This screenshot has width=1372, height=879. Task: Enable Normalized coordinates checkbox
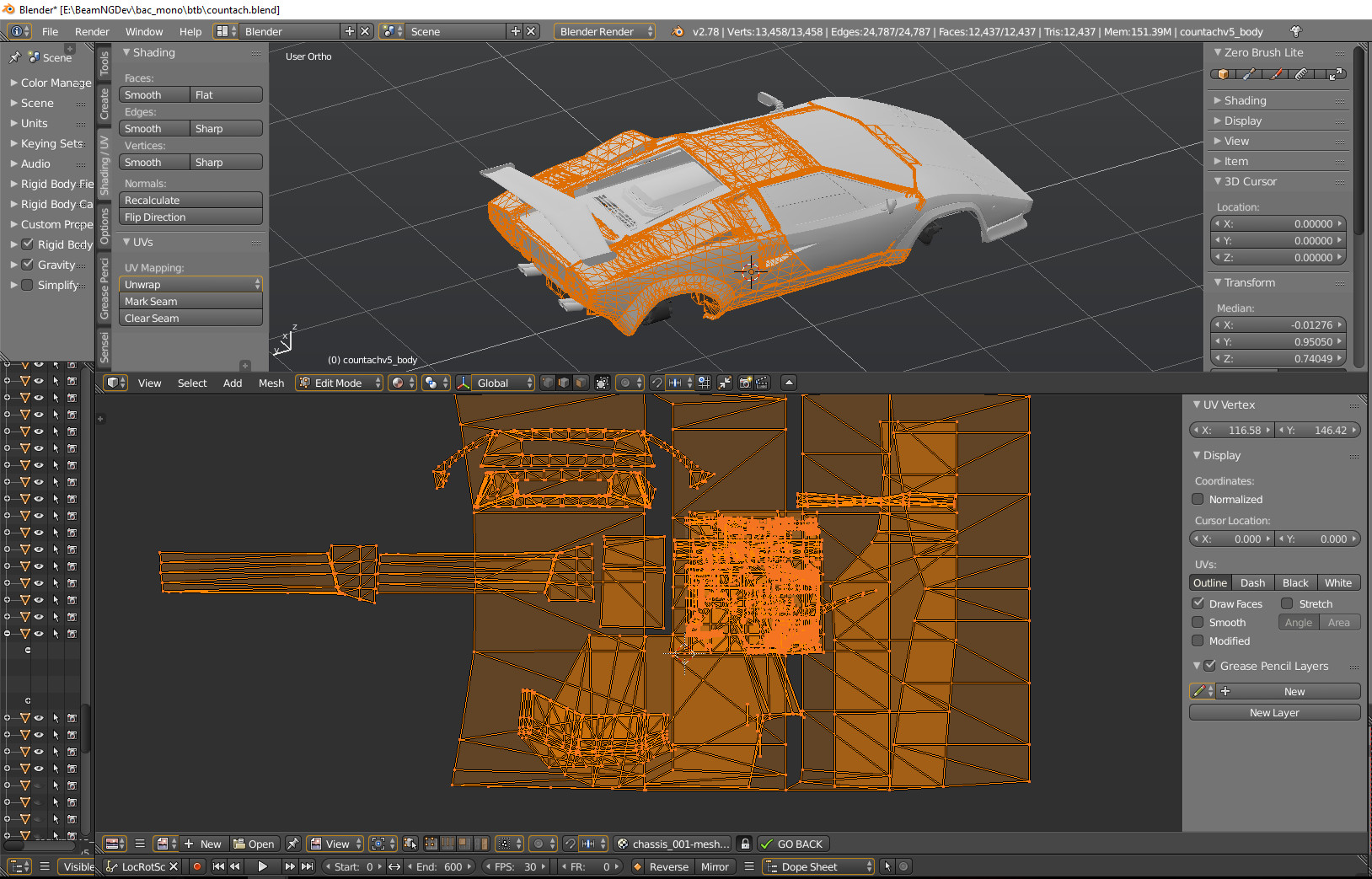1198,499
